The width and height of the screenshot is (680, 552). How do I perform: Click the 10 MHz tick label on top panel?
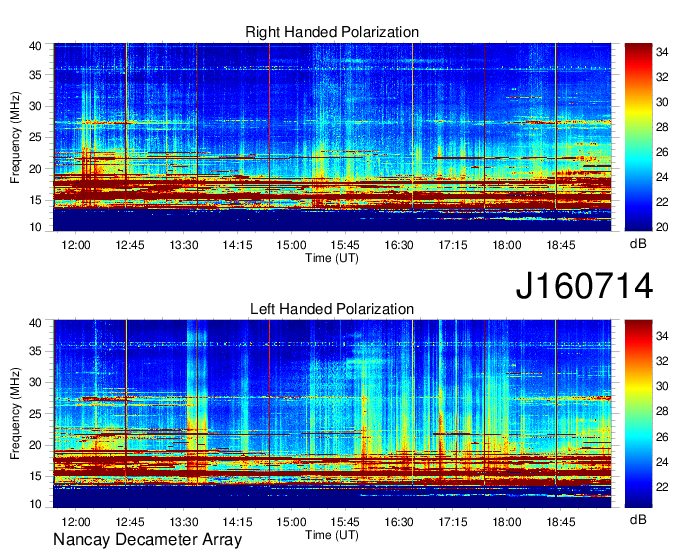click(35, 227)
